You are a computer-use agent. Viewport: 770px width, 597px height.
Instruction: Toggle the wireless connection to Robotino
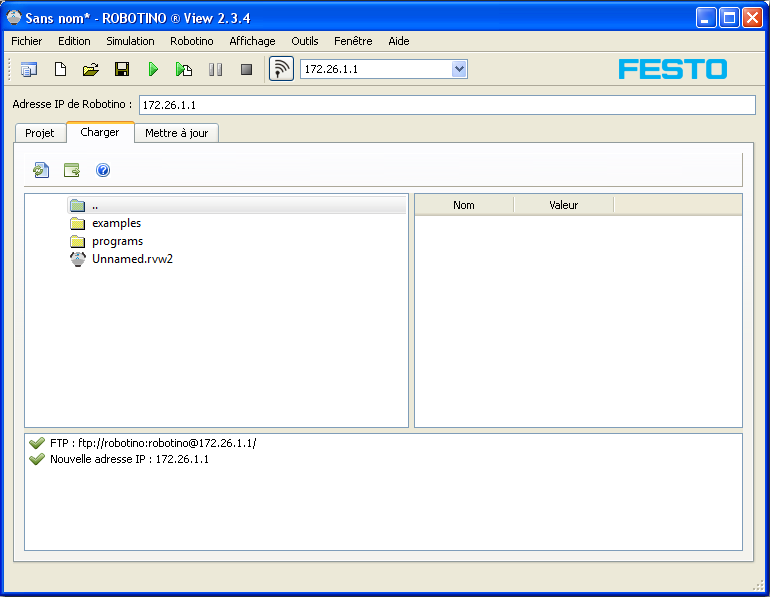click(x=281, y=69)
